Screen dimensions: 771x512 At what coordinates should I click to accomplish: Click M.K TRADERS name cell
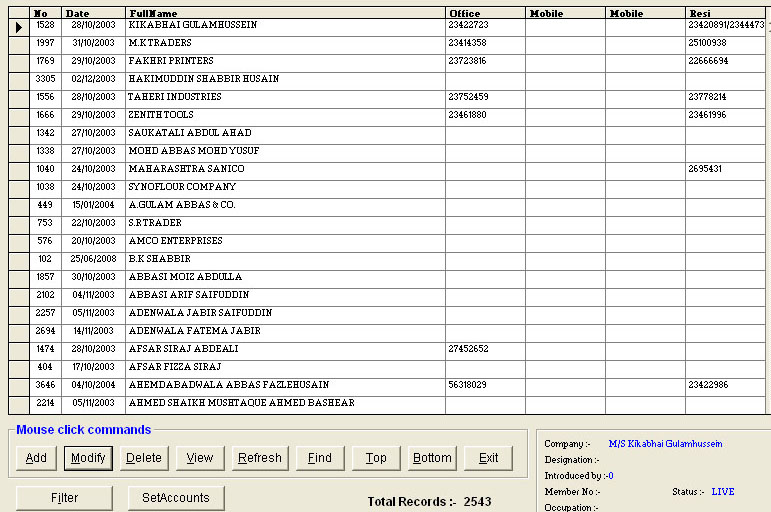[x=285, y=45]
